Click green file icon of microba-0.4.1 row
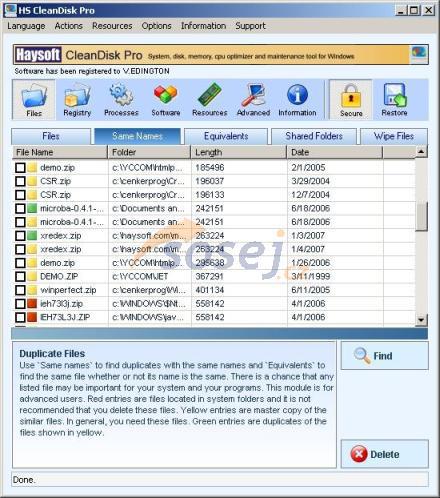 32,208
